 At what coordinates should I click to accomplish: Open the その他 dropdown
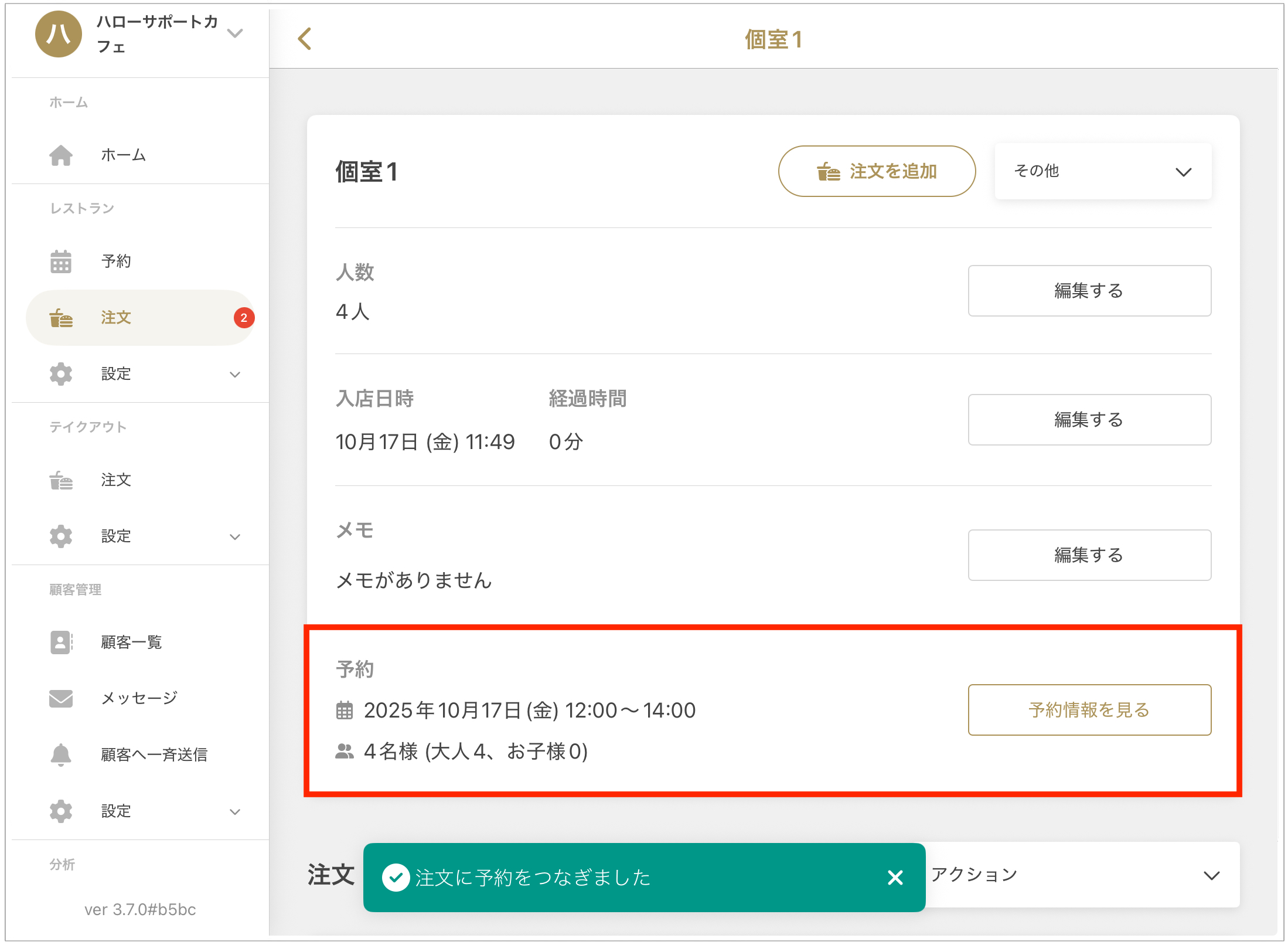click(x=1102, y=171)
